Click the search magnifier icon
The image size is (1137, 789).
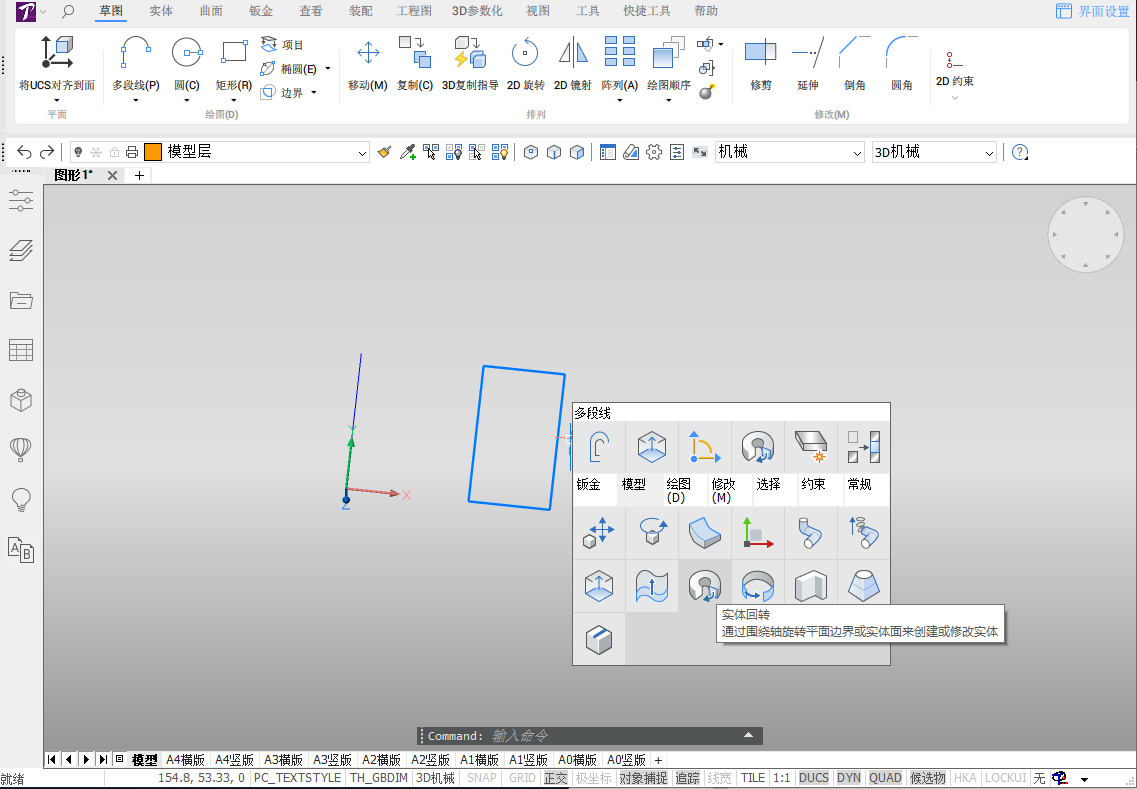coord(68,12)
